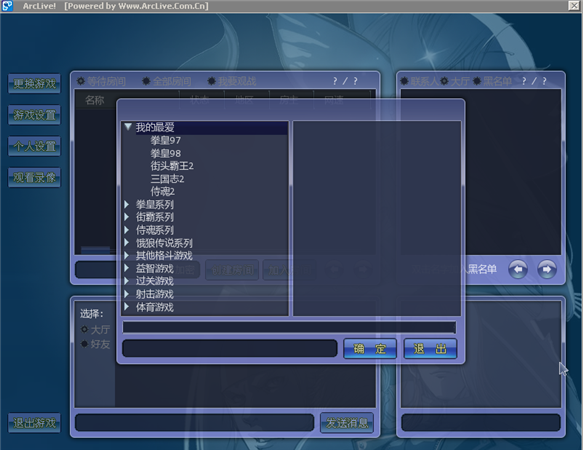The height and width of the screenshot is (450, 583).
Task: Select the 大厅 radio in contacts panel header
Action: 444,81
